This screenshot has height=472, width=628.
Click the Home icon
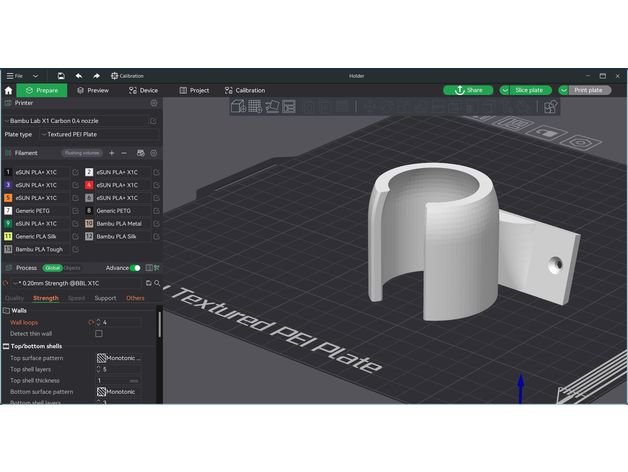(8, 90)
